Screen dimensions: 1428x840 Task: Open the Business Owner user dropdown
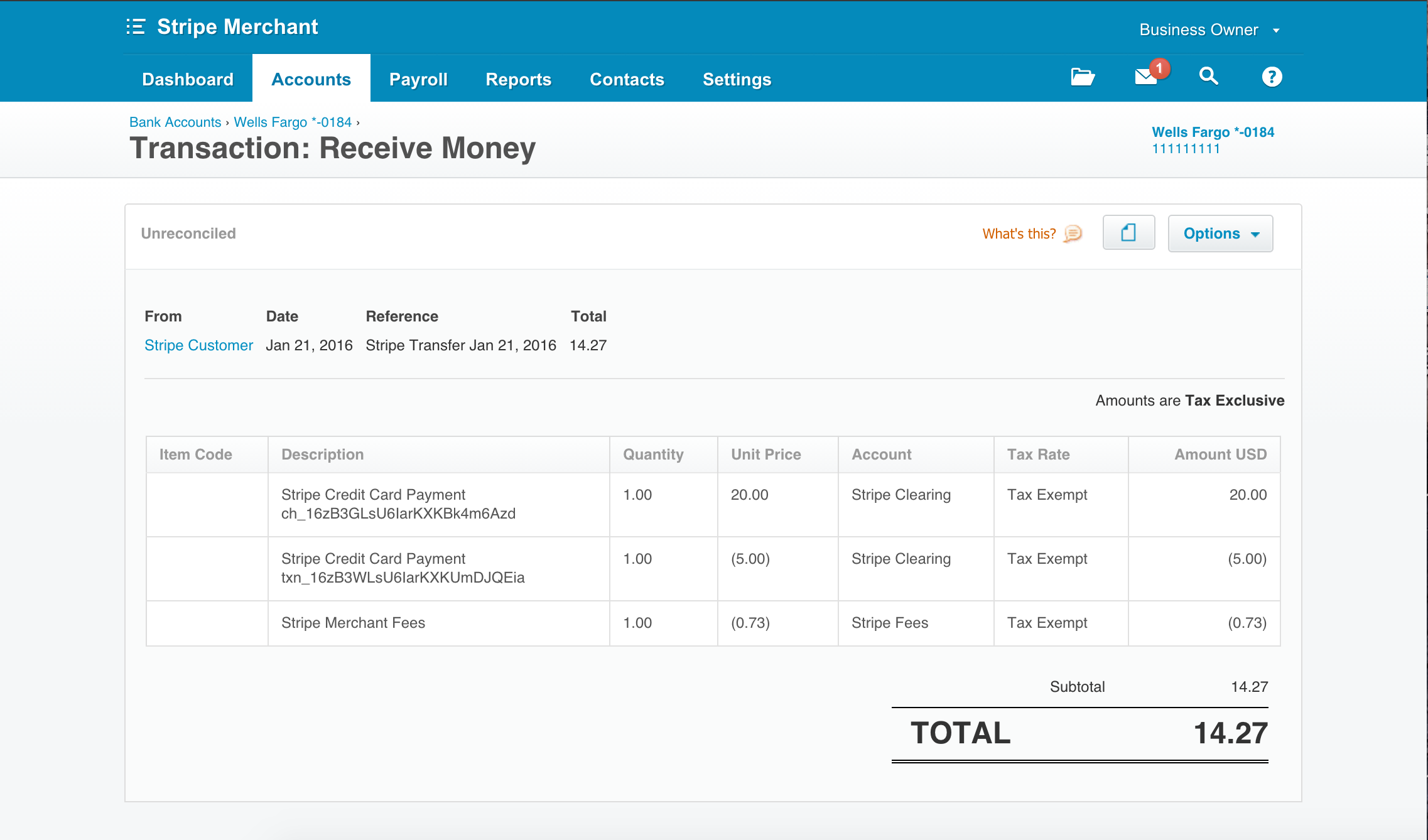1209,30
